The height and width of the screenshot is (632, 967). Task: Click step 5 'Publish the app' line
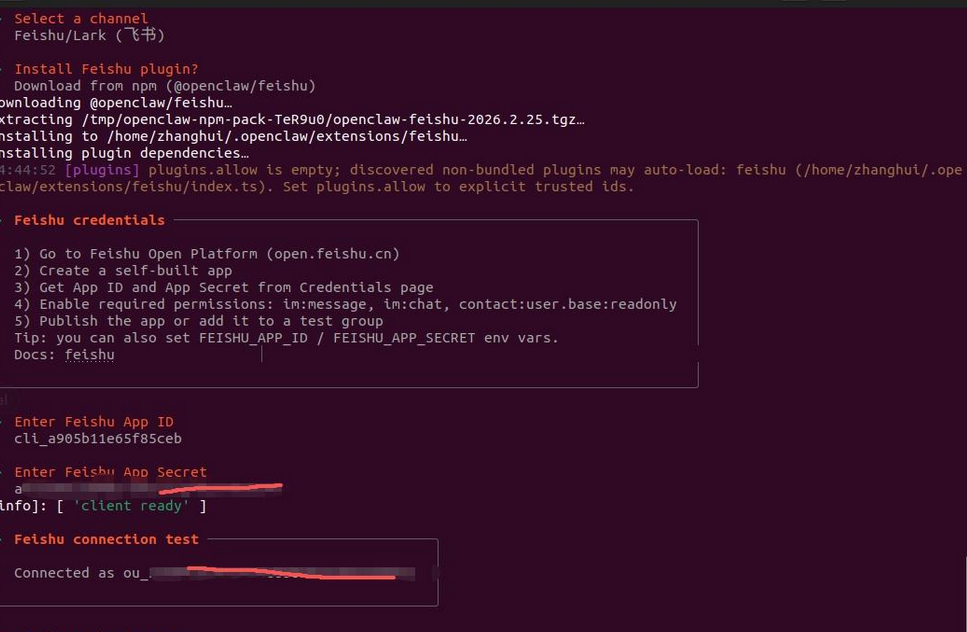(199, 321)
